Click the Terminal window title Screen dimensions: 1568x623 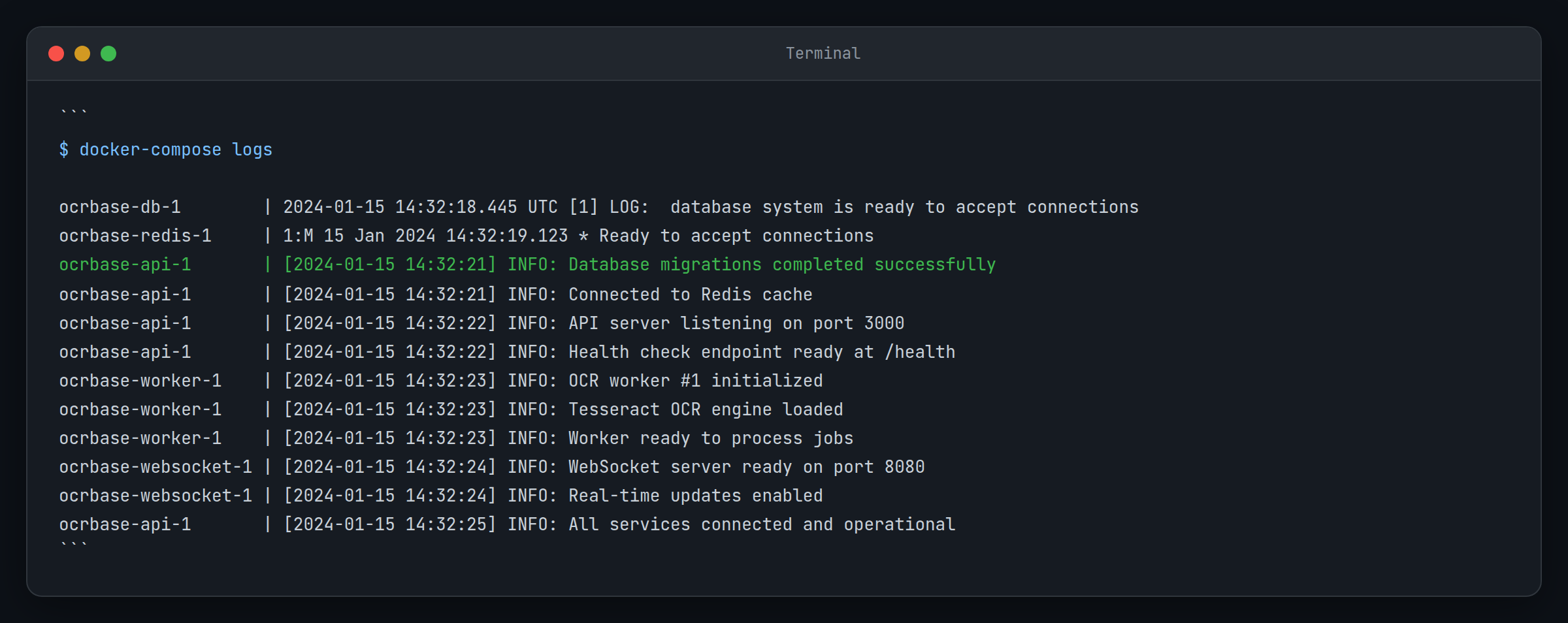pyautogui.click(x=823, y=54)
